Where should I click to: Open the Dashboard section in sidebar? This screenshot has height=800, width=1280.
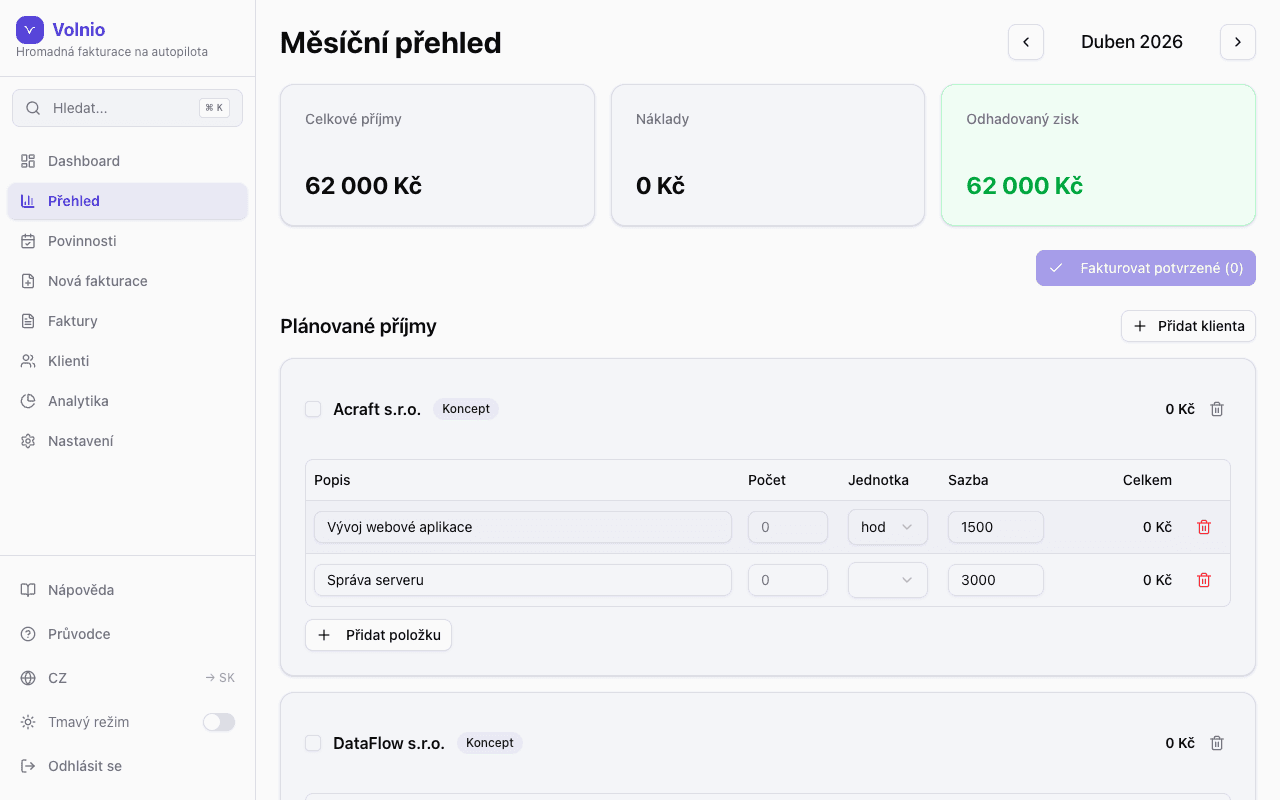83,160
